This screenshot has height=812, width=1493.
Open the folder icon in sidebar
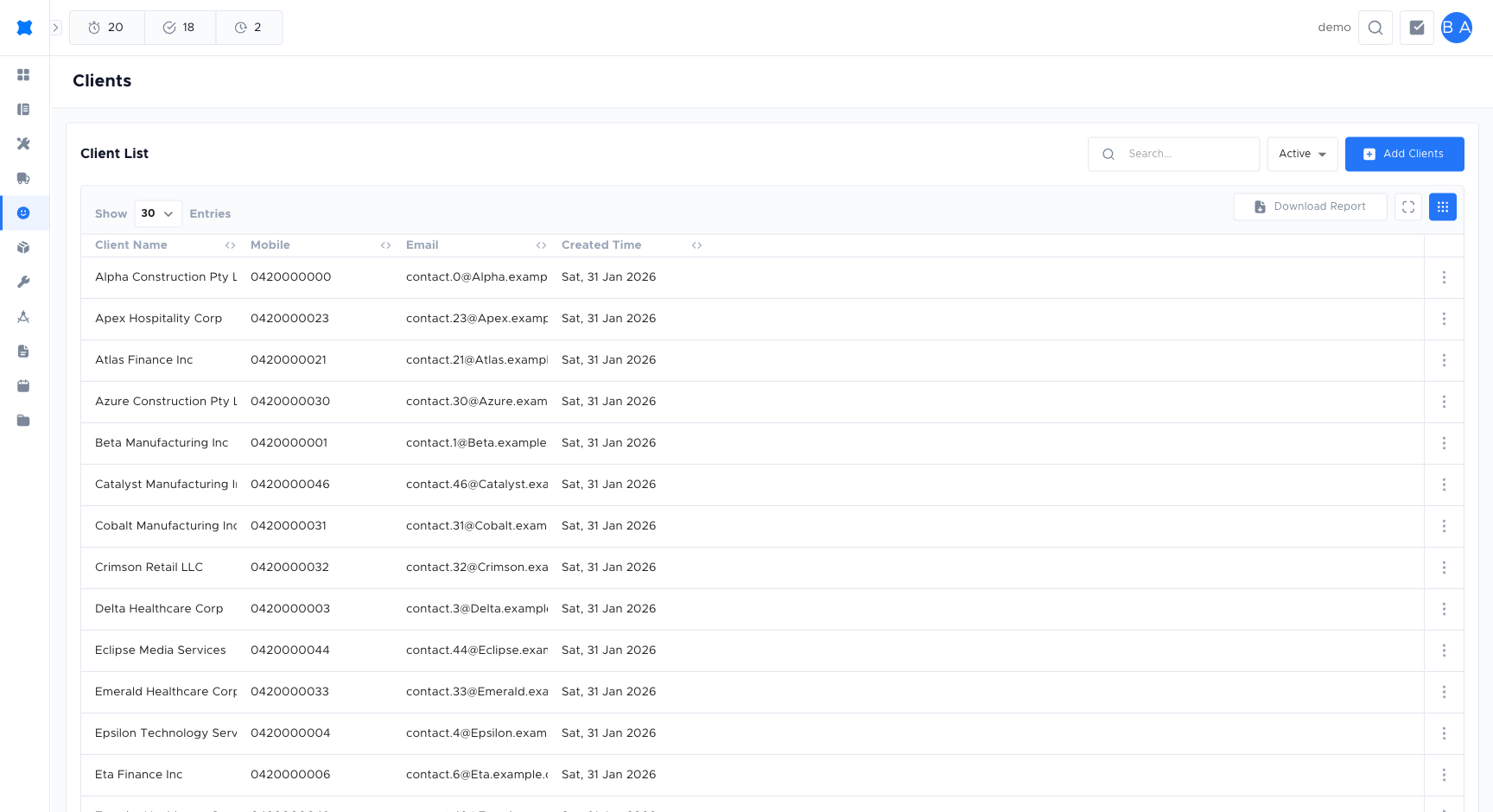click(23, 421)
